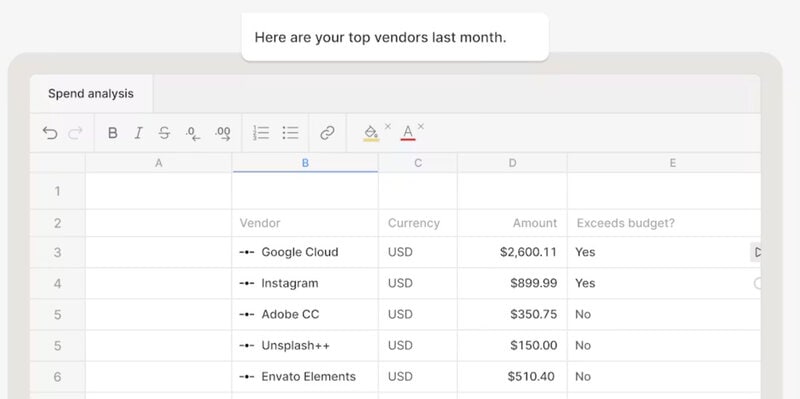Select column A header
This screenshot has height=399, width=800.
tap(159, 163)
